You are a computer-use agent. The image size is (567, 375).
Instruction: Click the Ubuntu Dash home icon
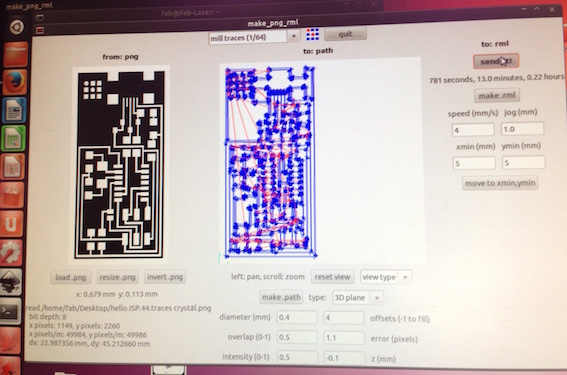pyautogui.click(x=17, y=27)
